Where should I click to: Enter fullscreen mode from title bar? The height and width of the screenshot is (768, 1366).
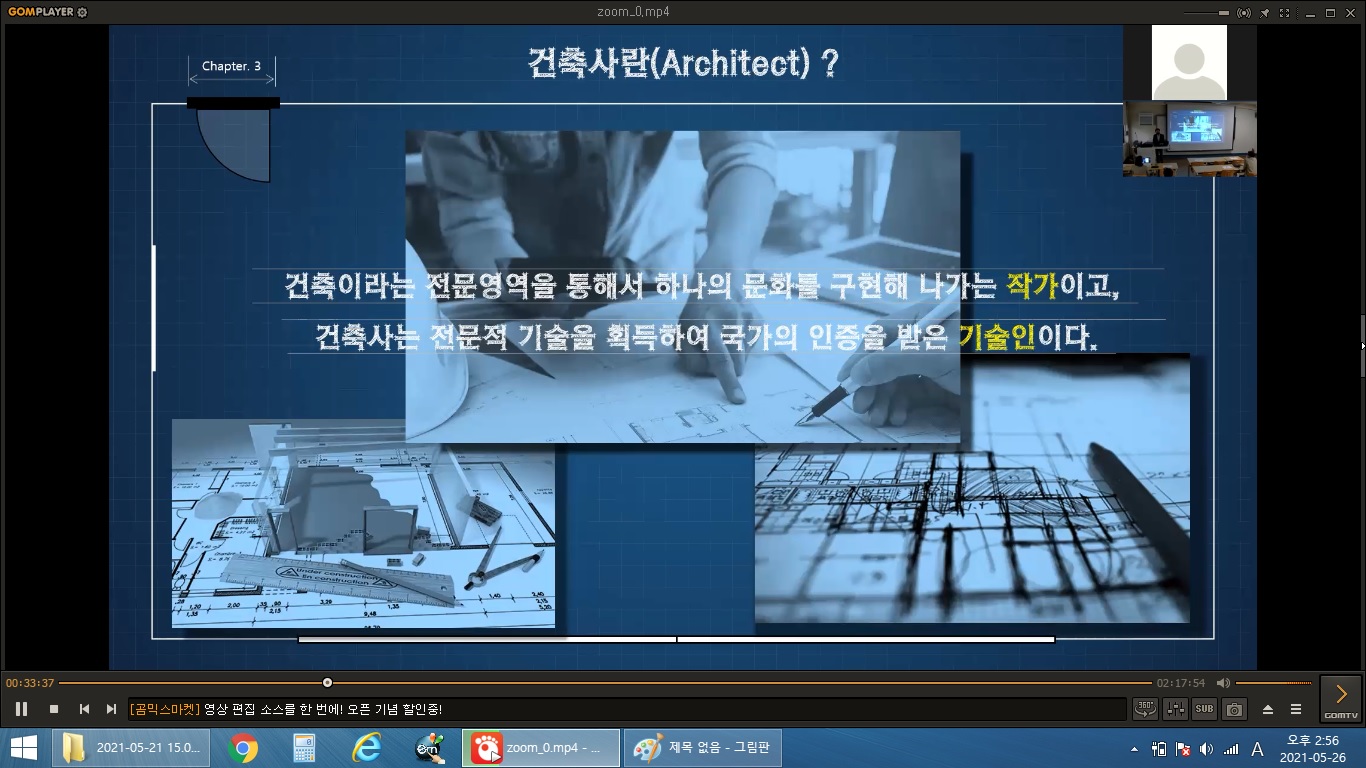click(1286, 13)
